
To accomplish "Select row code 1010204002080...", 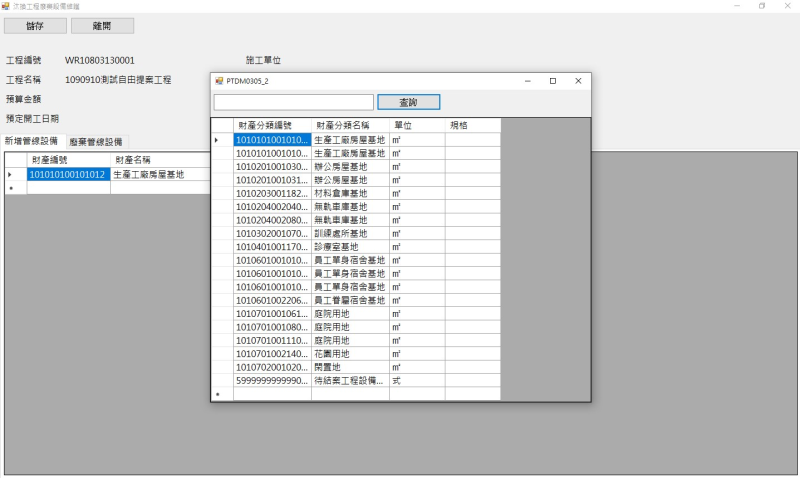I will [272, 220].
